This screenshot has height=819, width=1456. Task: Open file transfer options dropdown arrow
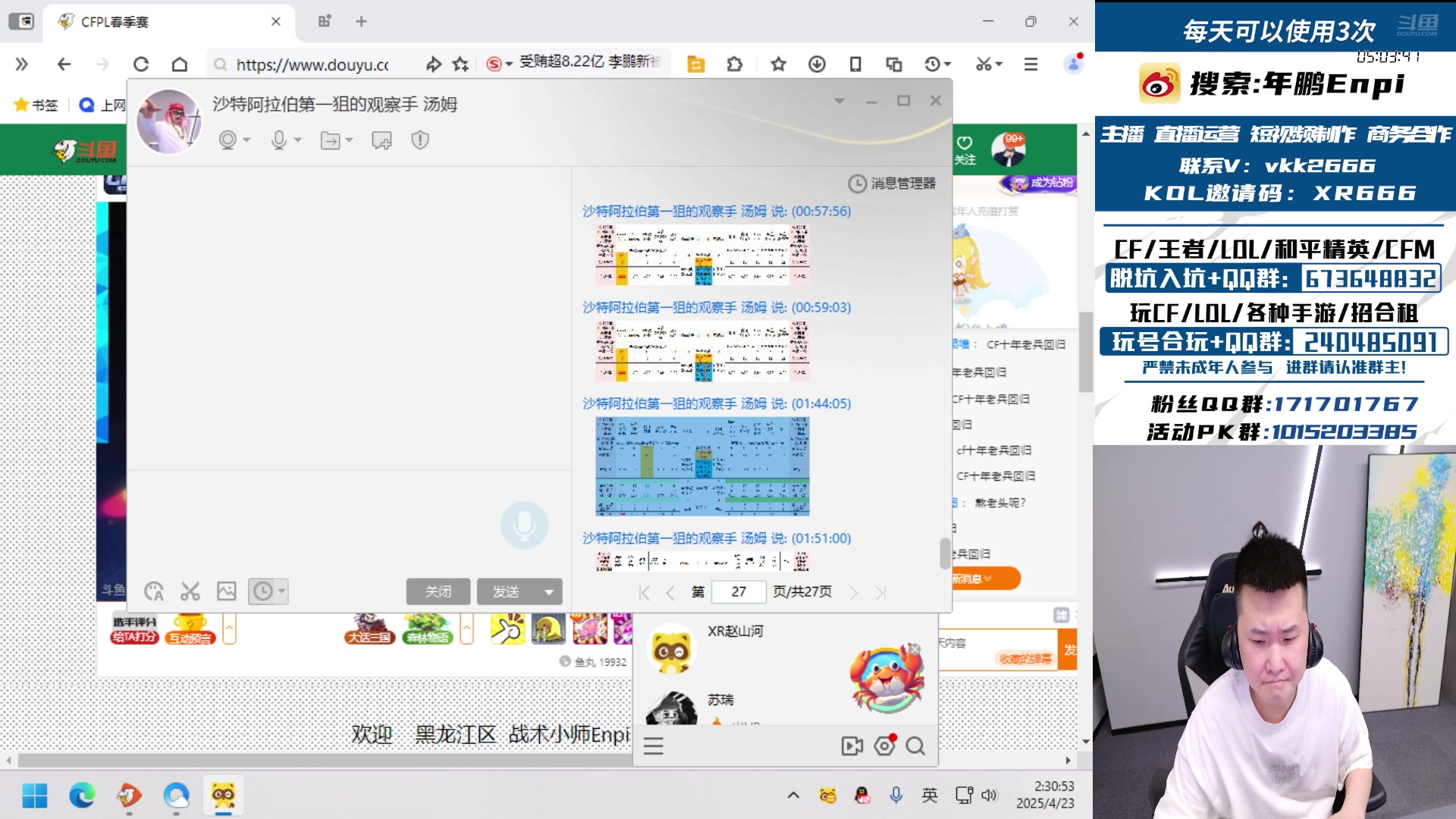click(x=349, y=140)
